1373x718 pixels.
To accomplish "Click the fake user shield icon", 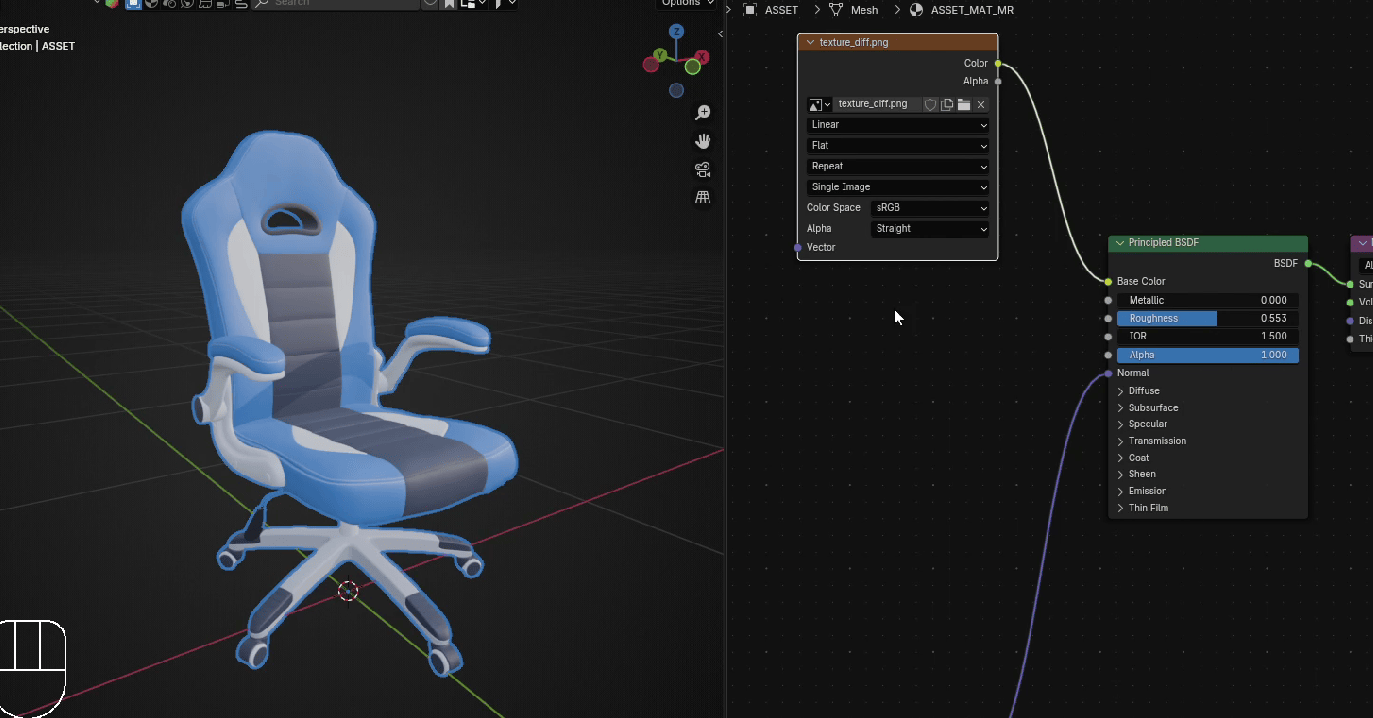I will click(930, 104).
